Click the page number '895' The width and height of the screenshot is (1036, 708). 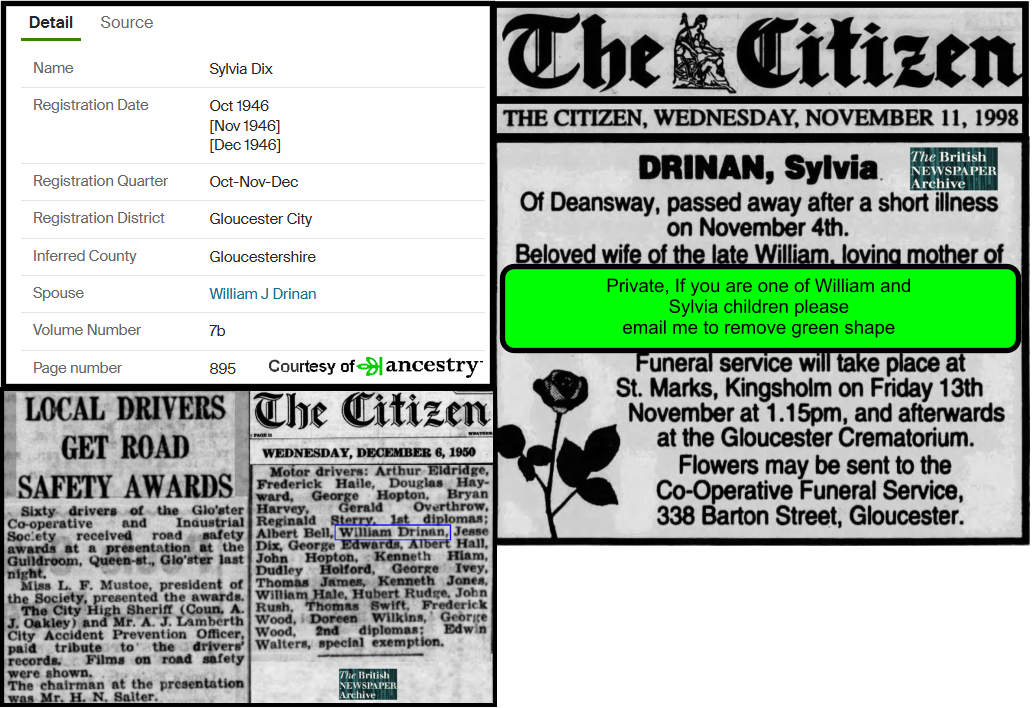pyautogui.click(x=223, y=369)
